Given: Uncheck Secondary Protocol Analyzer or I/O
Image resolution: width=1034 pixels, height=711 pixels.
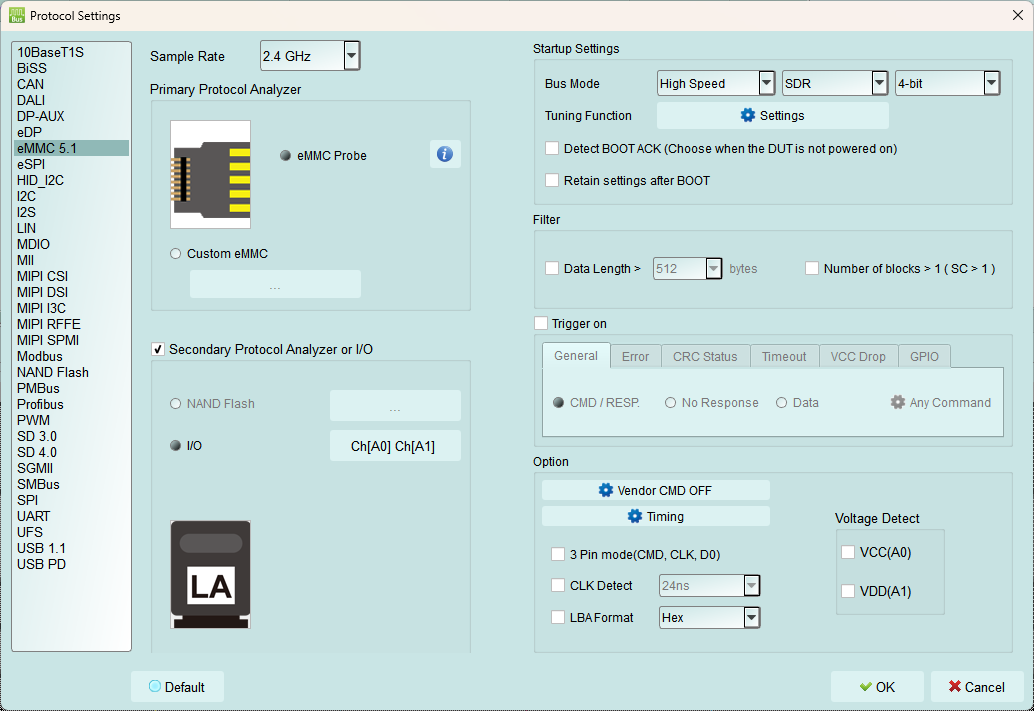Looking at the screenshot, I should click(158, 349).
